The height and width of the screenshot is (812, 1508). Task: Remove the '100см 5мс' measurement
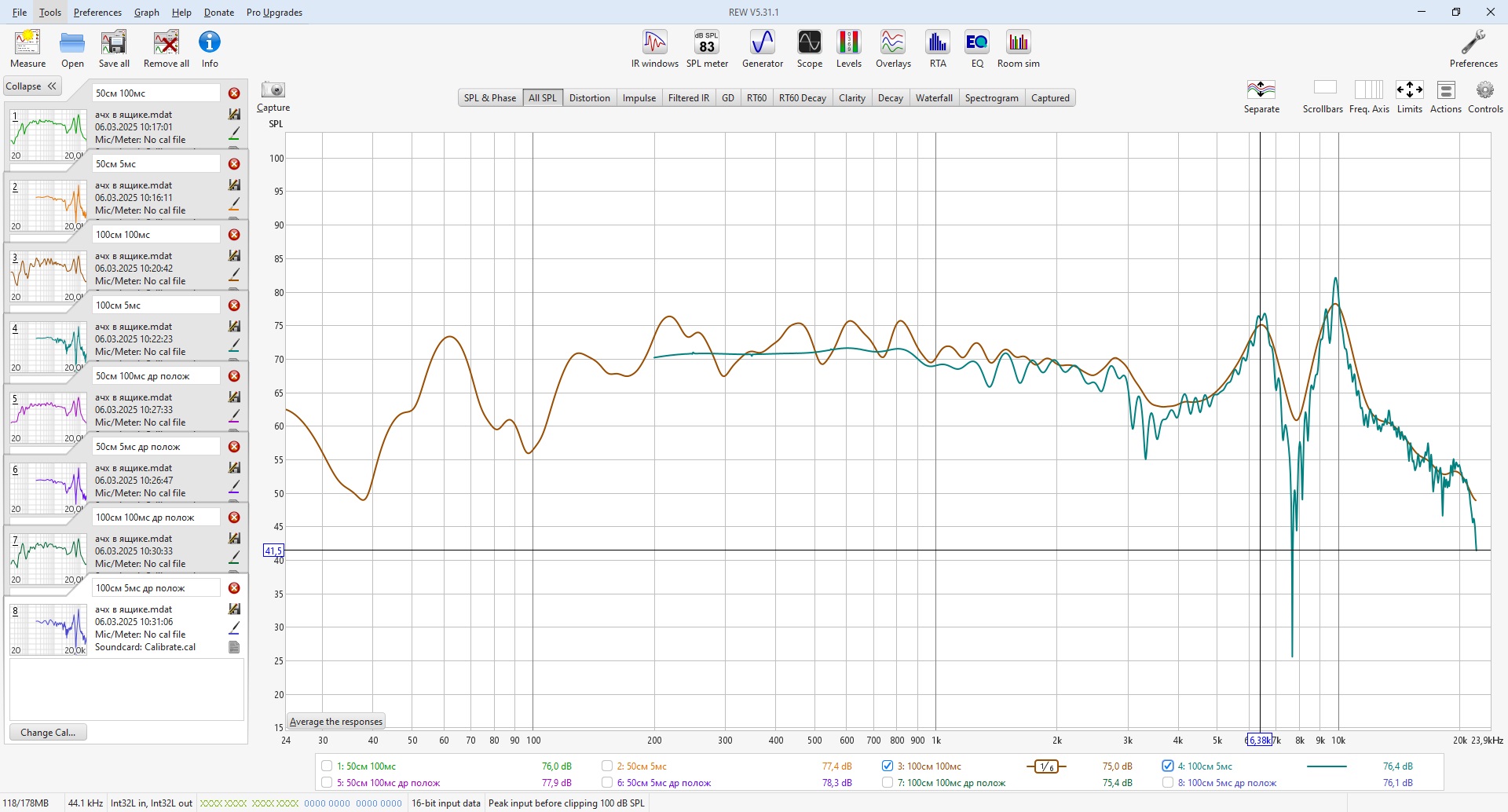coord(234,305)
